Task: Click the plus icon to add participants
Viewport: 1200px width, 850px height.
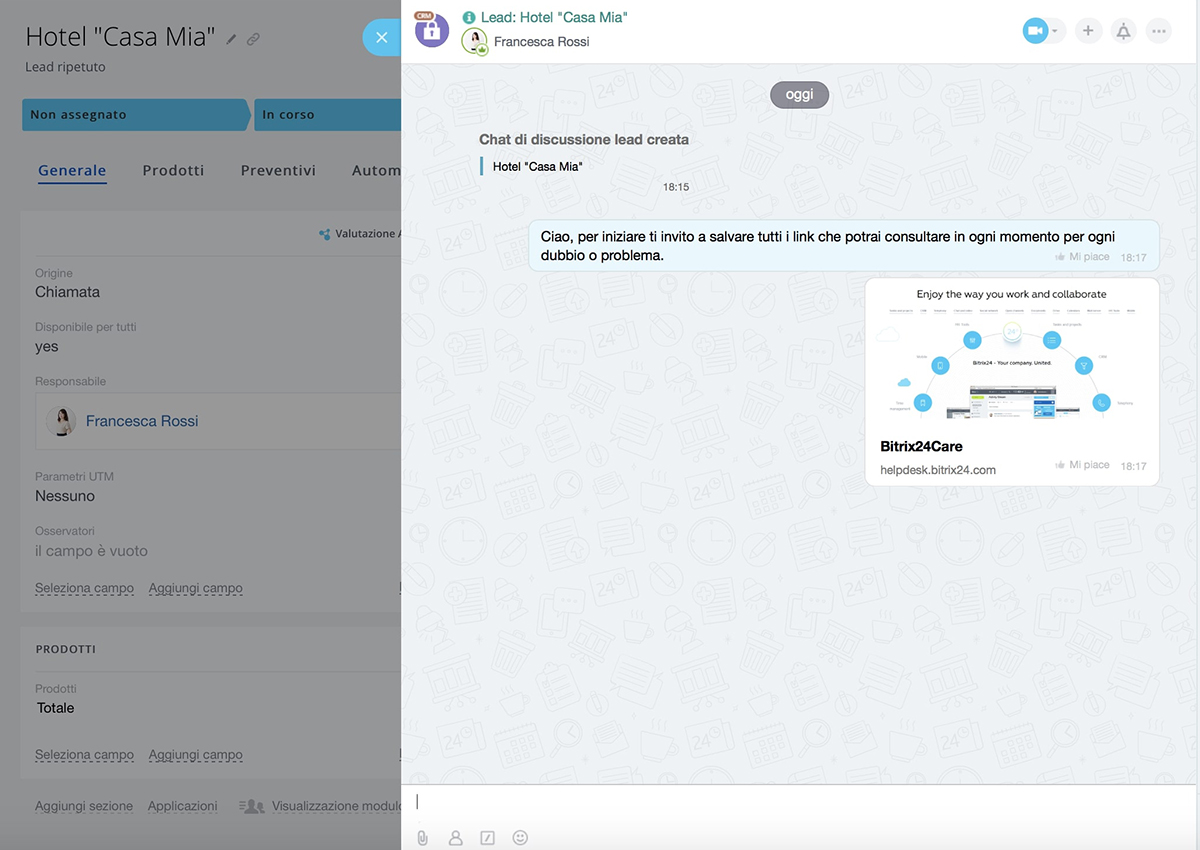Action: click(x=1088, y=31)
